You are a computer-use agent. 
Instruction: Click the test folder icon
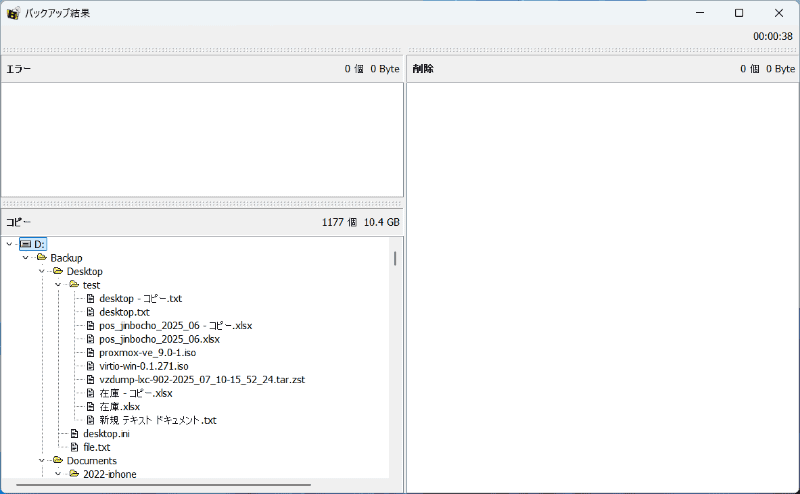coord(74,284)
